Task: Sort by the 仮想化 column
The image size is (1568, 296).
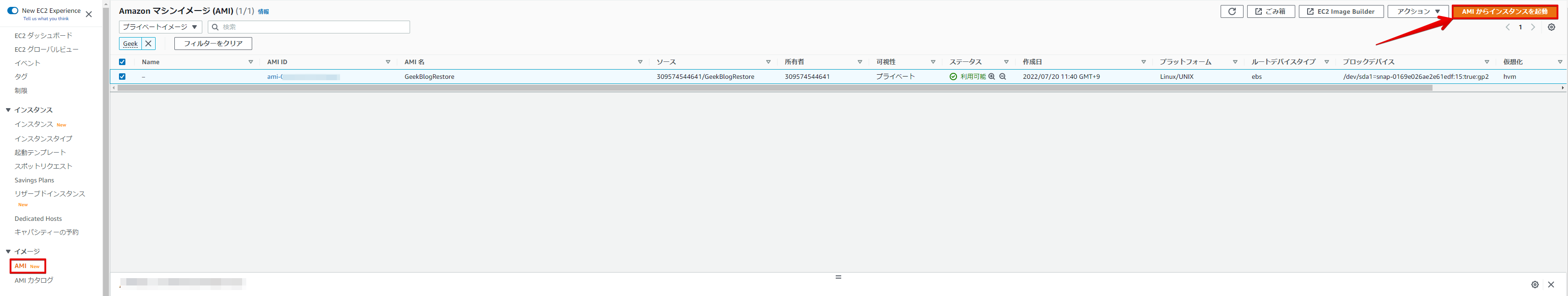Action: click(1559, 62)
